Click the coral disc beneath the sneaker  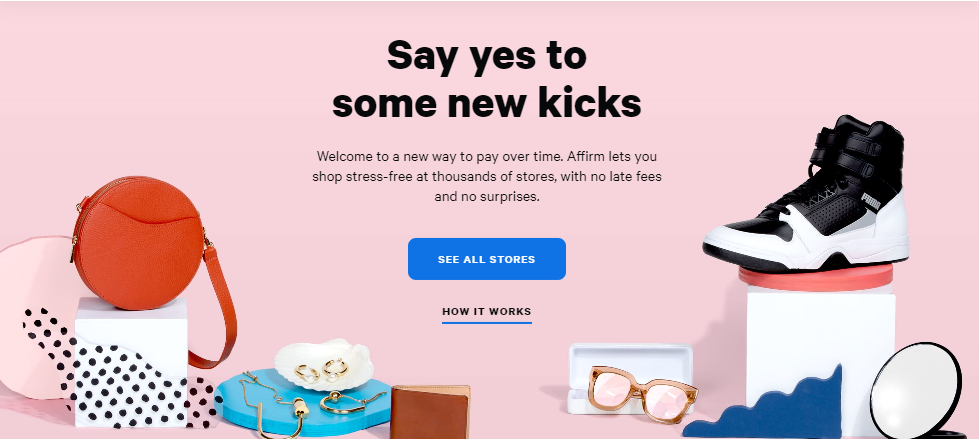[x=815, y=276]
